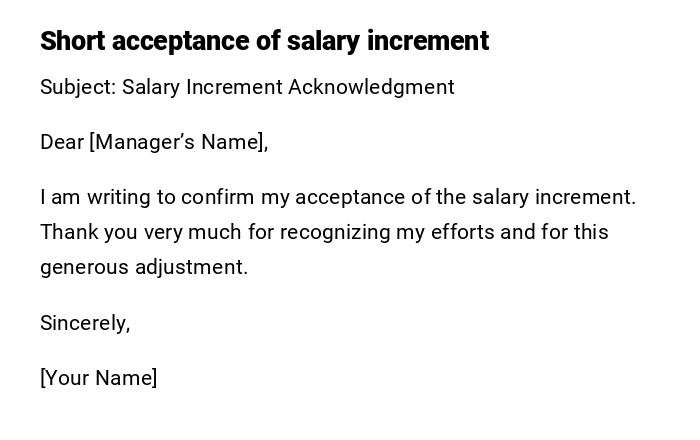Select the "[Your Name]" placeholder
This screenshot has height=440, width=700.
[x=98, y=378]
